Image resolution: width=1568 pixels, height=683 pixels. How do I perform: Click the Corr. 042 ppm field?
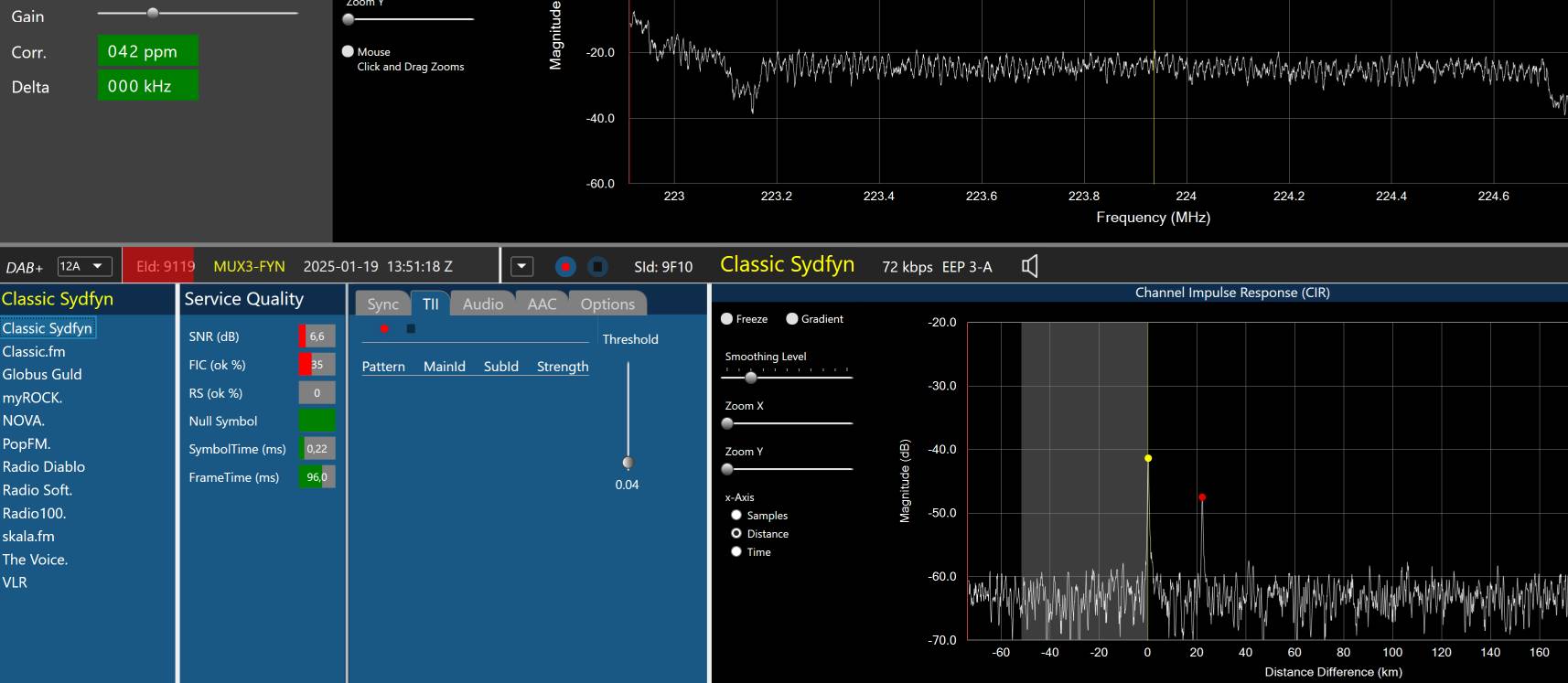point(147,51)
